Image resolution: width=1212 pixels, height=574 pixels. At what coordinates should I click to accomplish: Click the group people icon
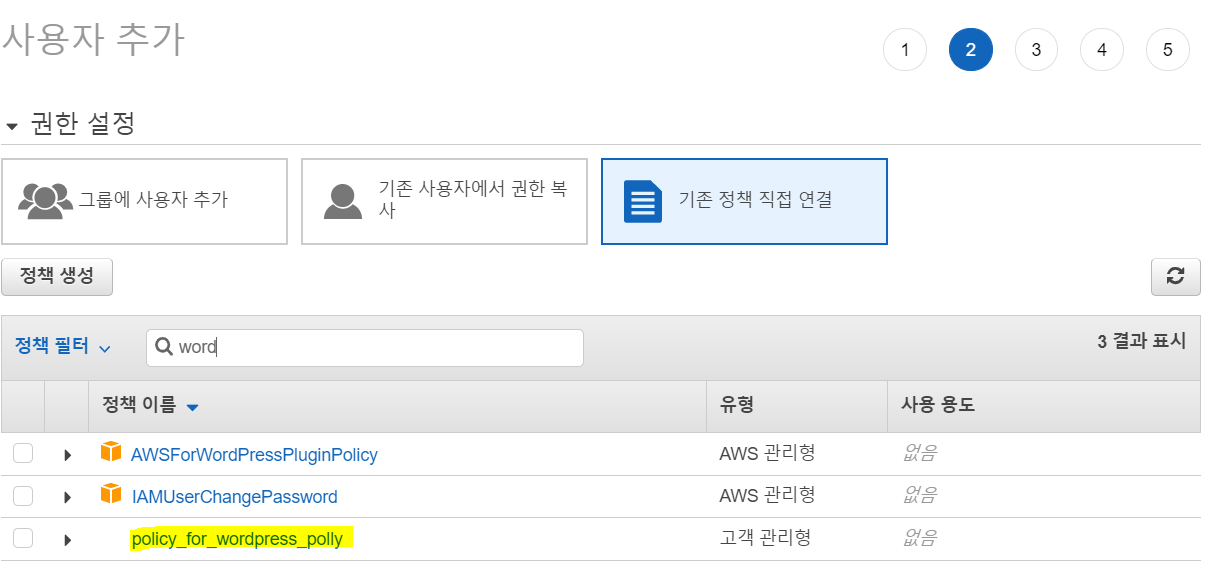(x=46, y=200)
